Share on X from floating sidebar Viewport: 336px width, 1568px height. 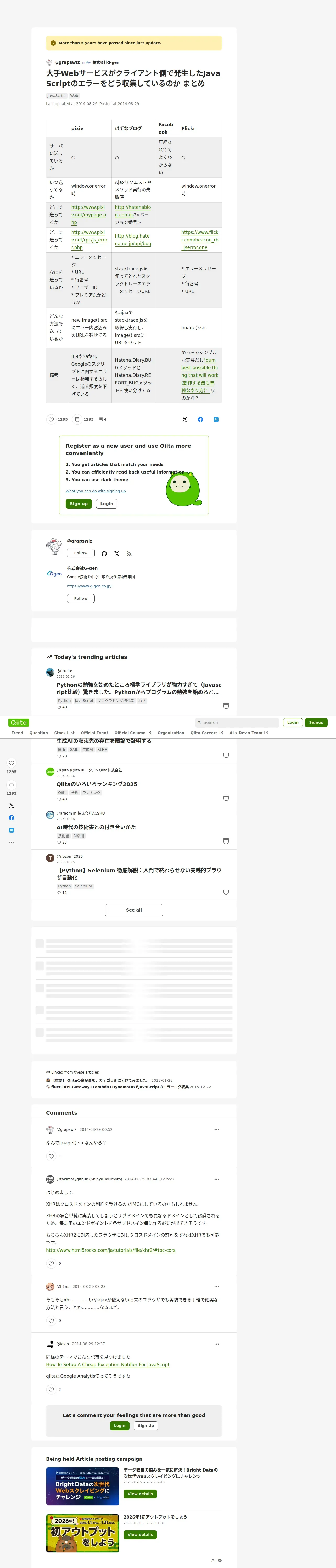(x=12, y=805)
